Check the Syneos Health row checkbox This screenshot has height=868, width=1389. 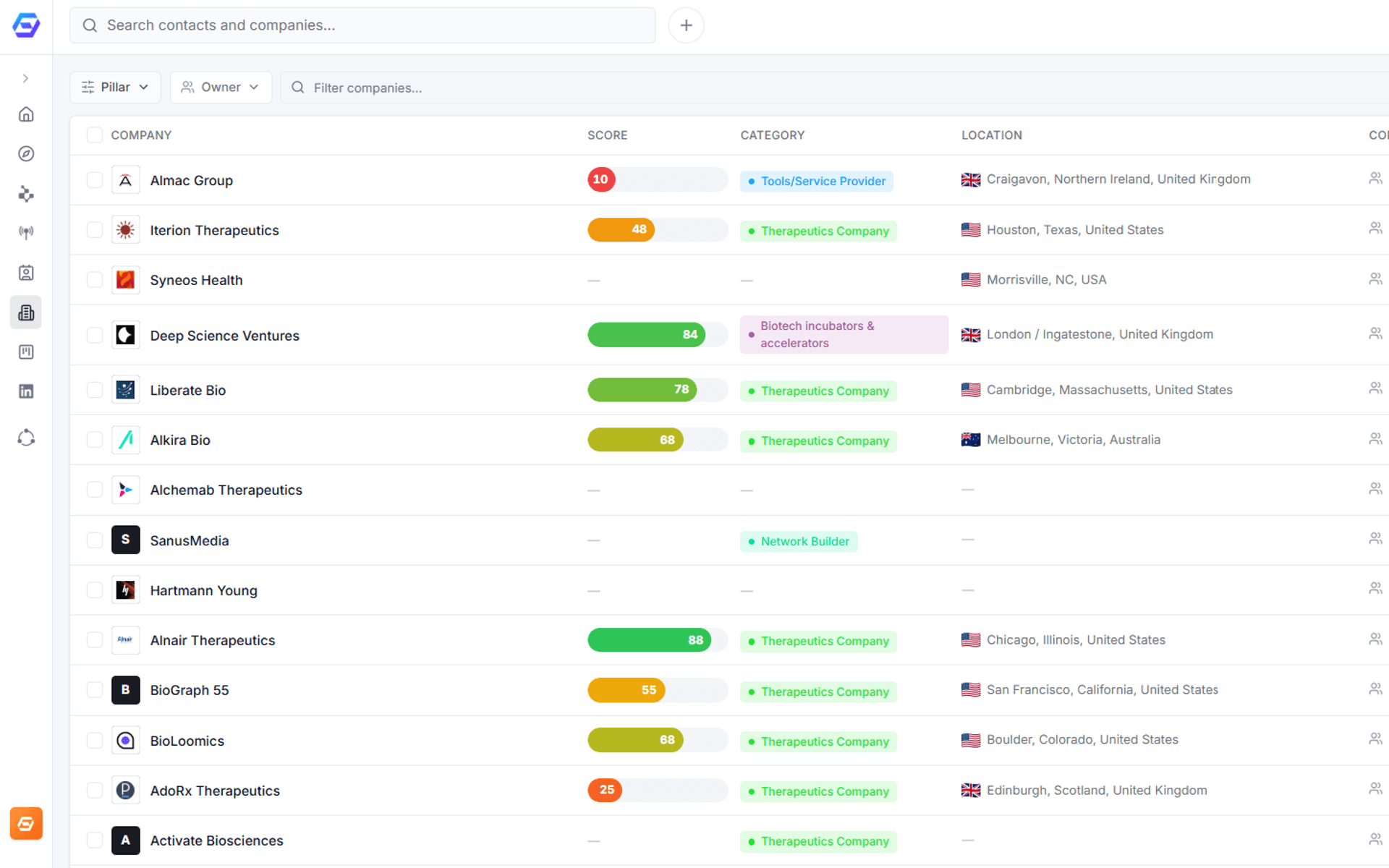95,280
